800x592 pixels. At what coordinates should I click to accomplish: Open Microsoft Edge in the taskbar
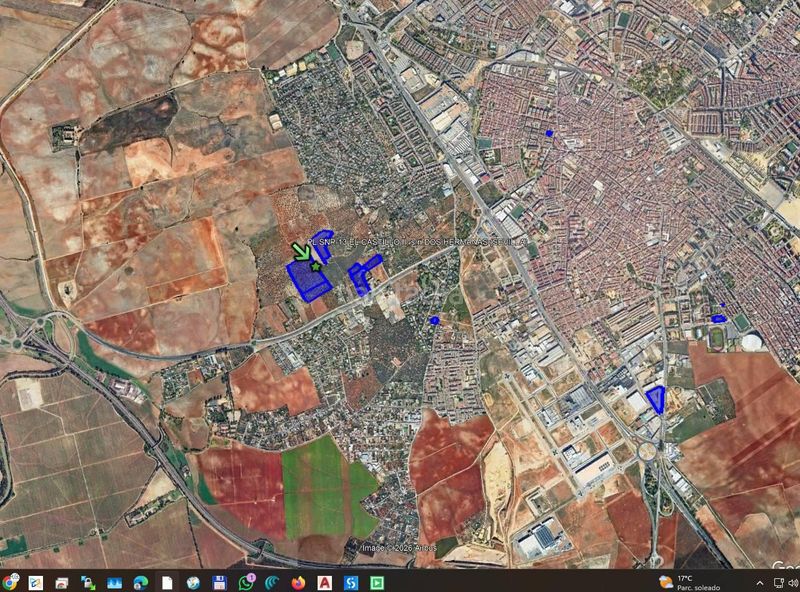point(141,582)
